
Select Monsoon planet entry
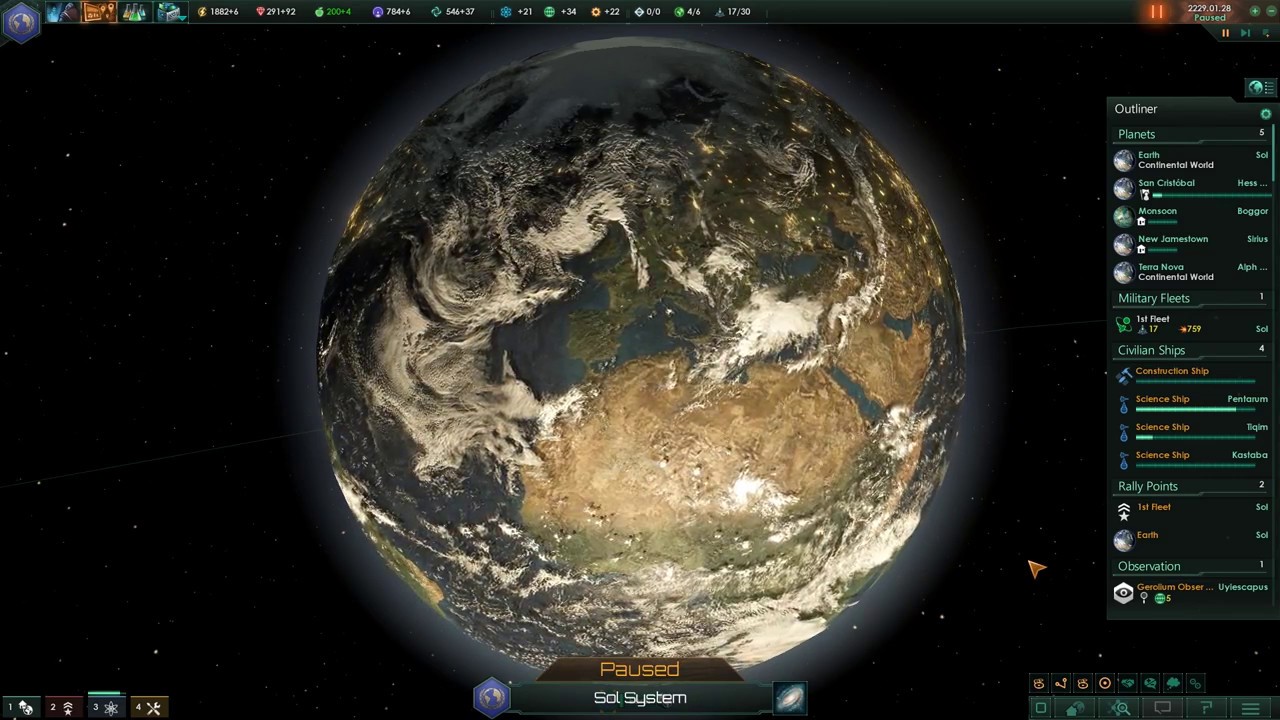(x=1191, y=216)
